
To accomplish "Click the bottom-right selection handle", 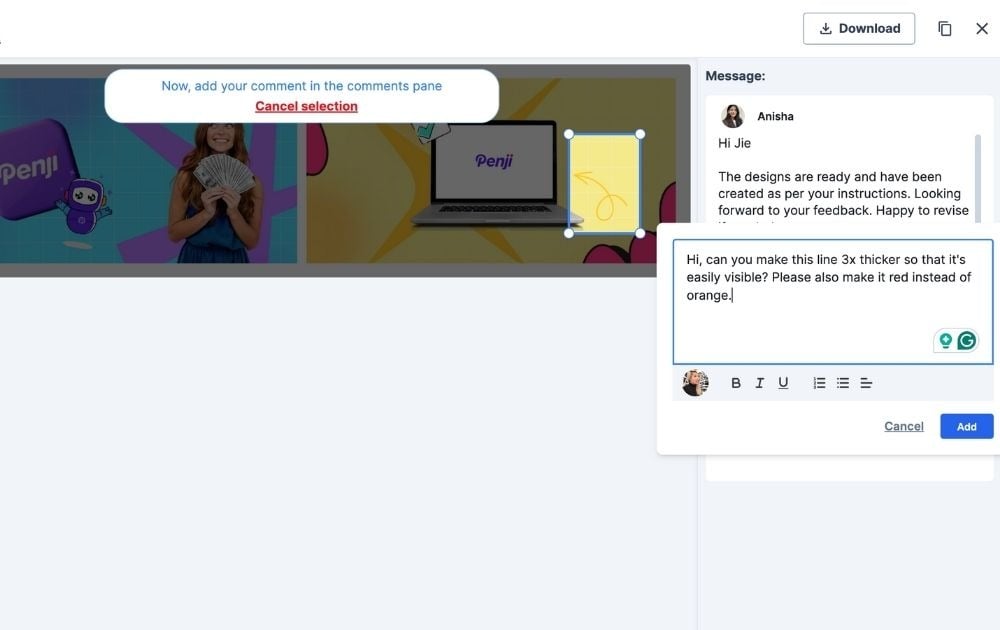I will 640,233.
